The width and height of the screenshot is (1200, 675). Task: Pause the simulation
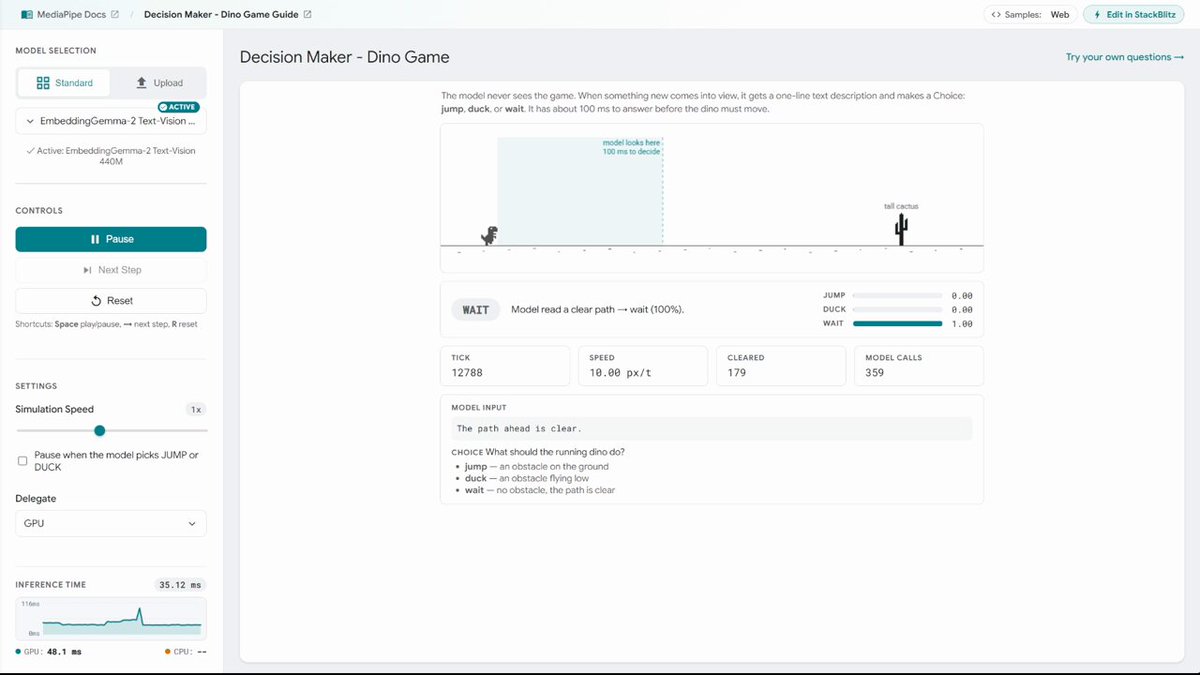[x=111, y=239]
